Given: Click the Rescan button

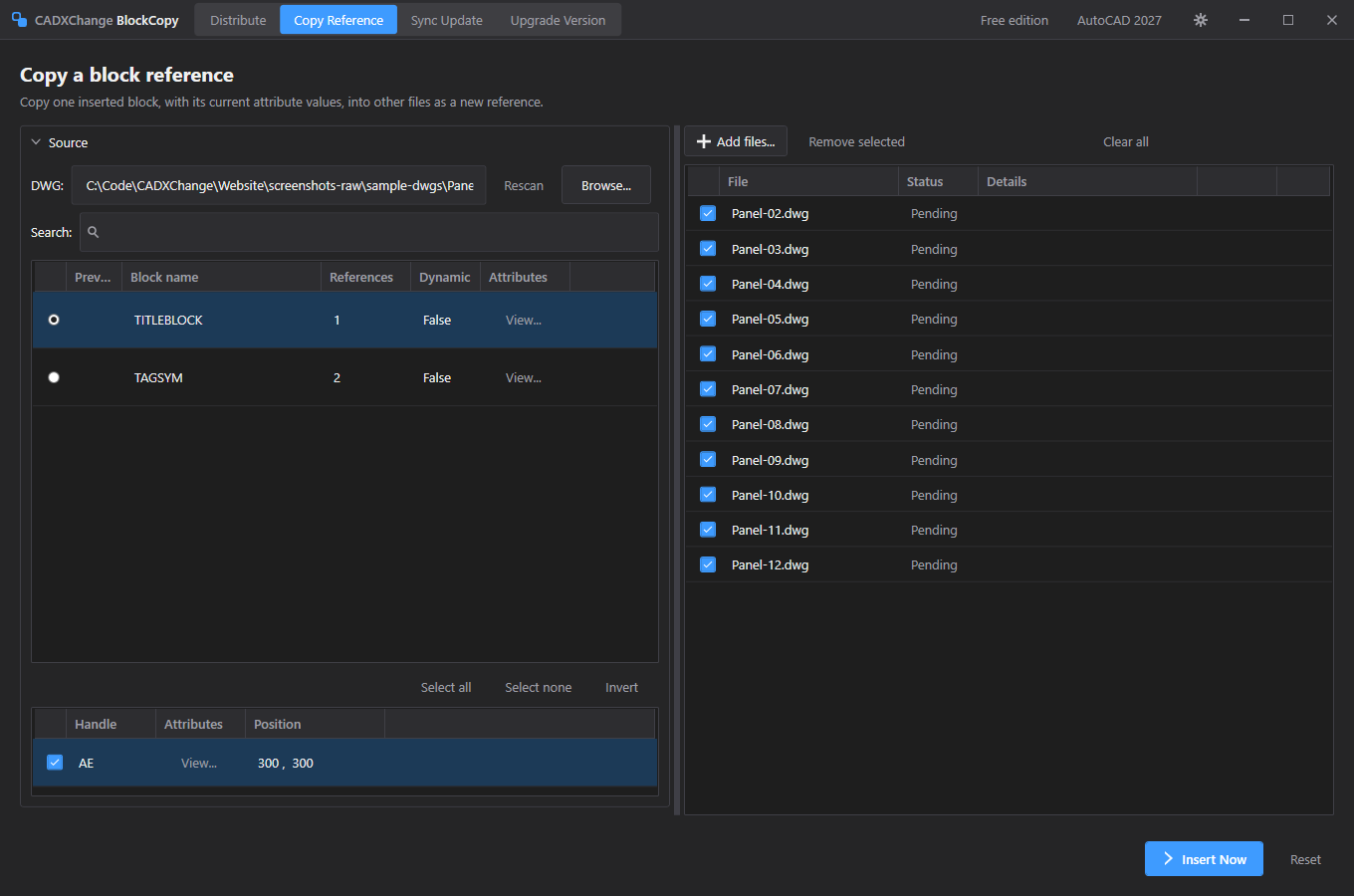Looking at the screenshot, I should tap(524, 185).
